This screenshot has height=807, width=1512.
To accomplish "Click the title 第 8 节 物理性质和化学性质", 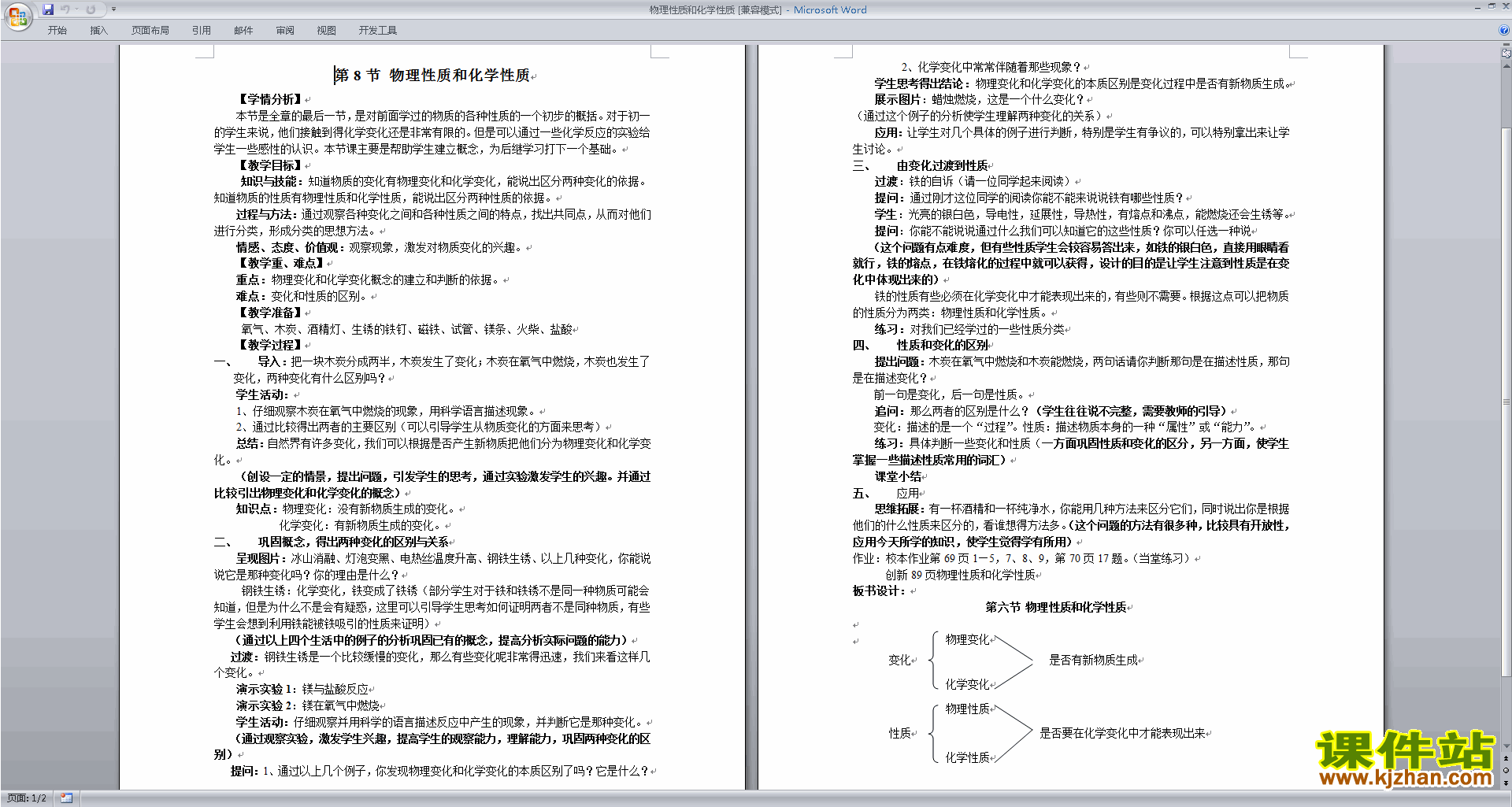I will click(x=432, y=75).
